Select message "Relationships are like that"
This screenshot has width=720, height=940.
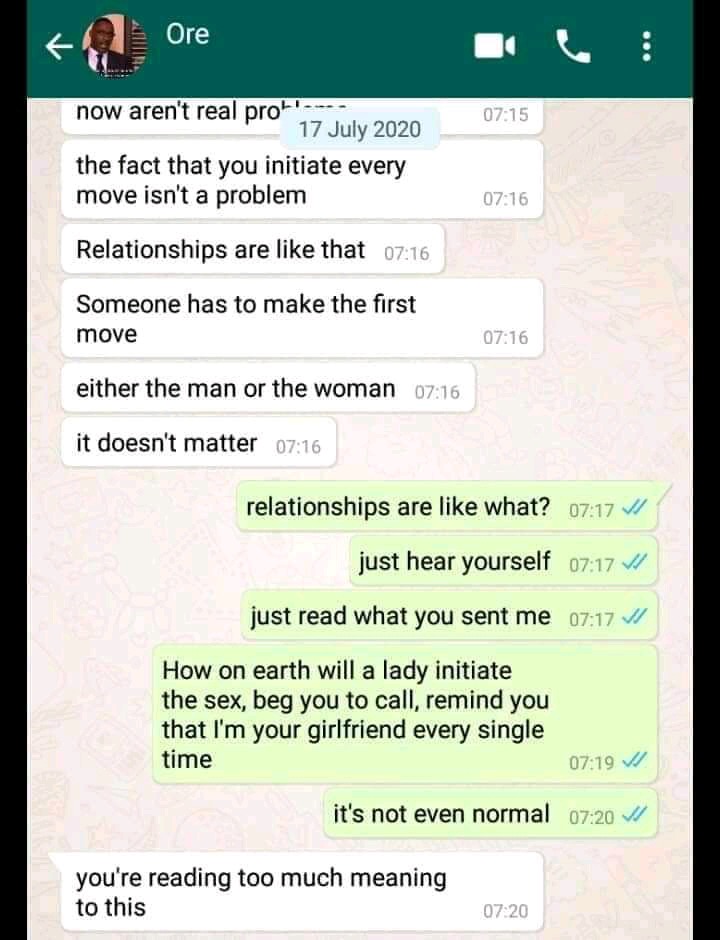point(253,250)
